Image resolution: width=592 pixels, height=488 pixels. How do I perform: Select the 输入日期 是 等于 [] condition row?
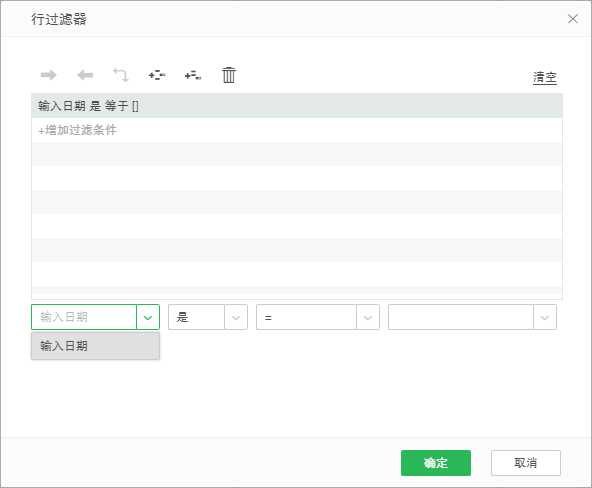[x=297, y=106]
